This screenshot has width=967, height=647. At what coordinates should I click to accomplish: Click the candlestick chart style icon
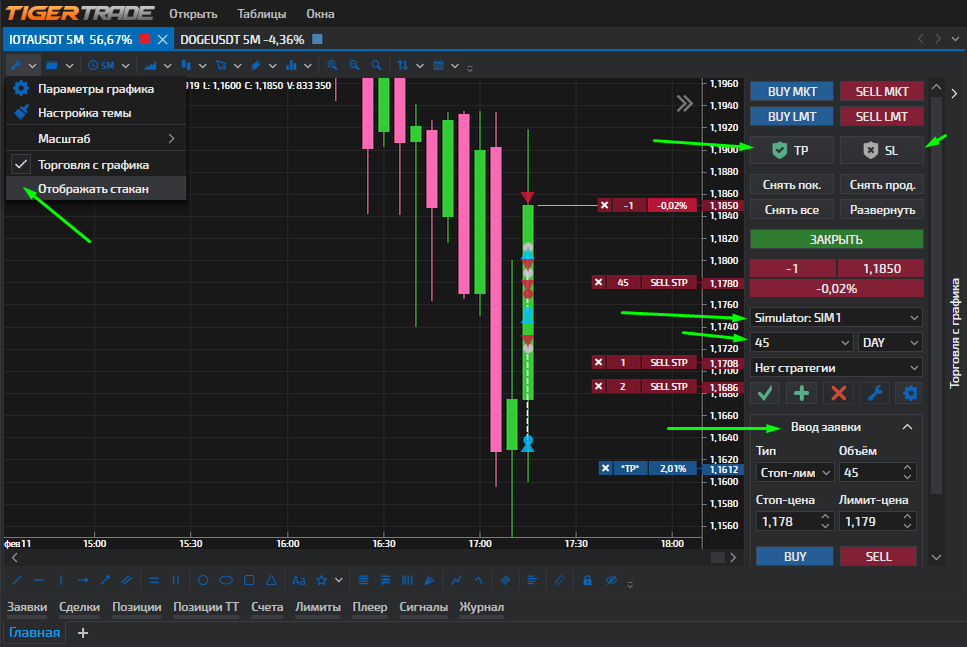point(186,65)
